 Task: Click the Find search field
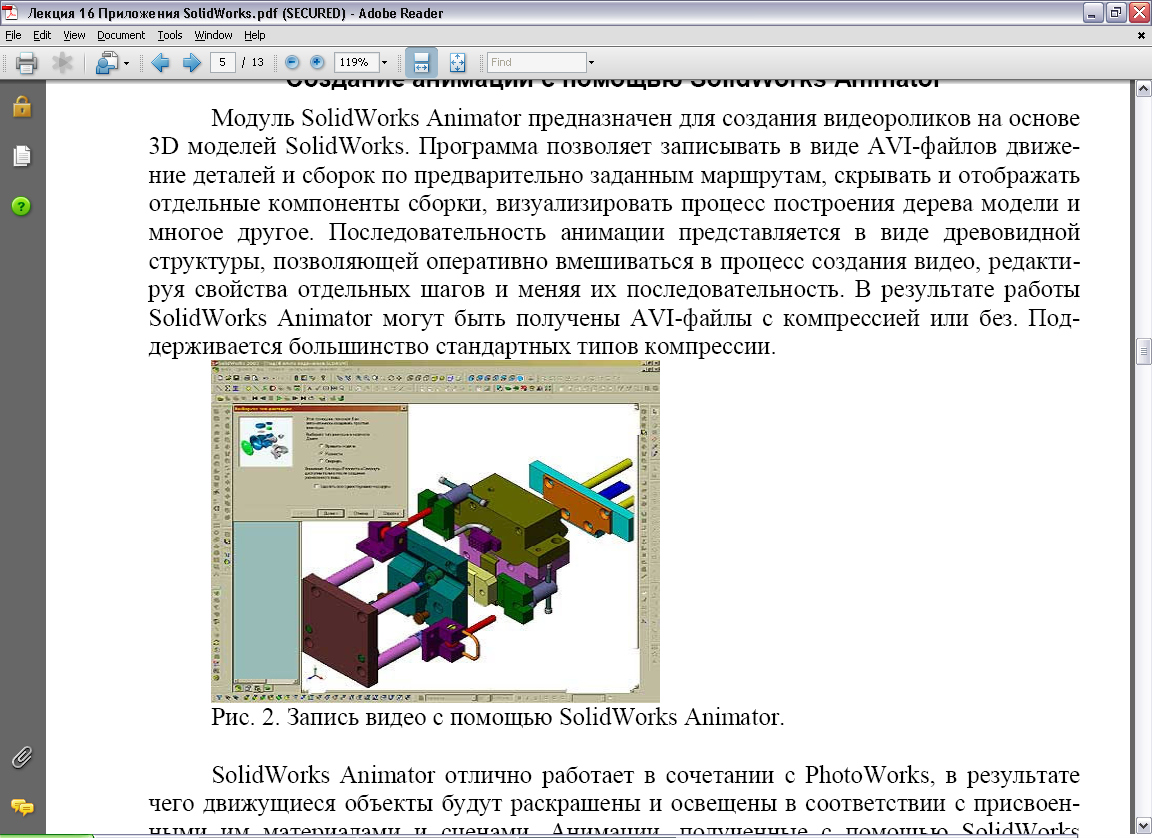(537, 62)
